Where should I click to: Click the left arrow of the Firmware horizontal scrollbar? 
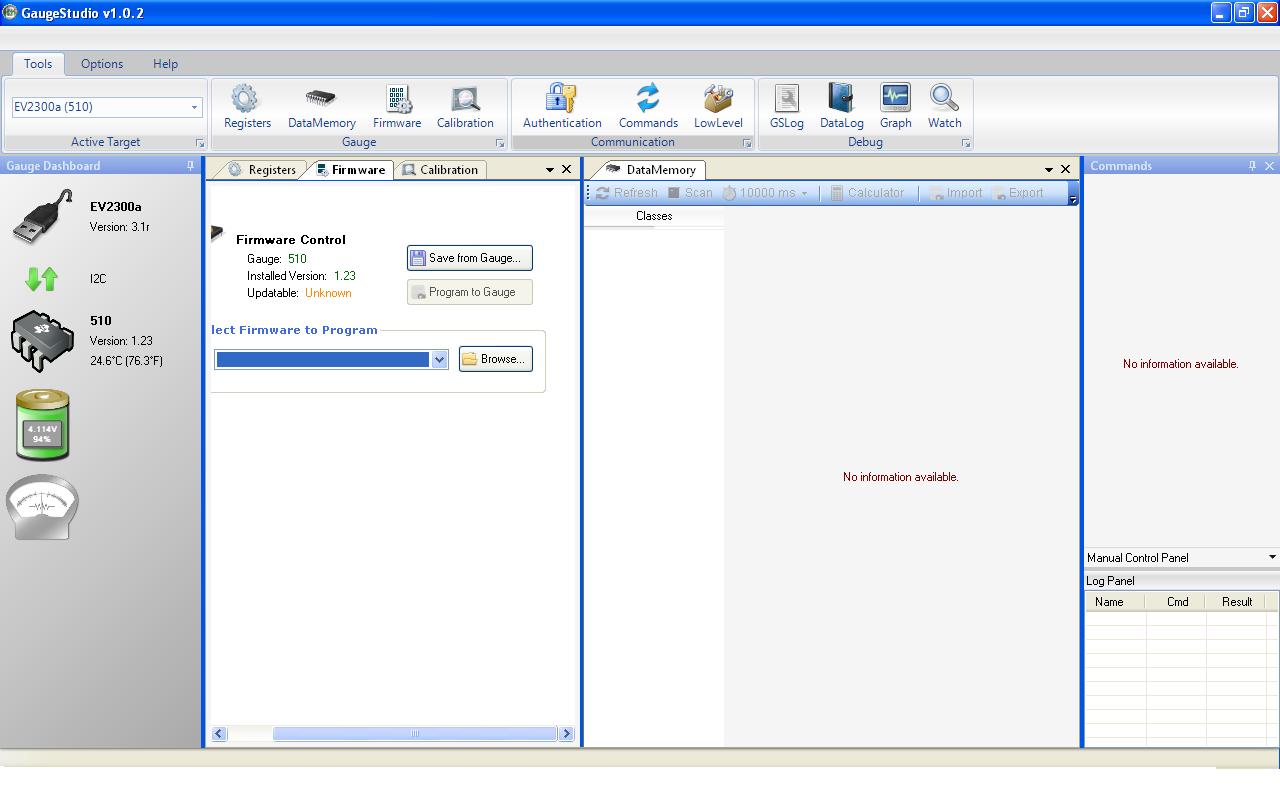219,734
